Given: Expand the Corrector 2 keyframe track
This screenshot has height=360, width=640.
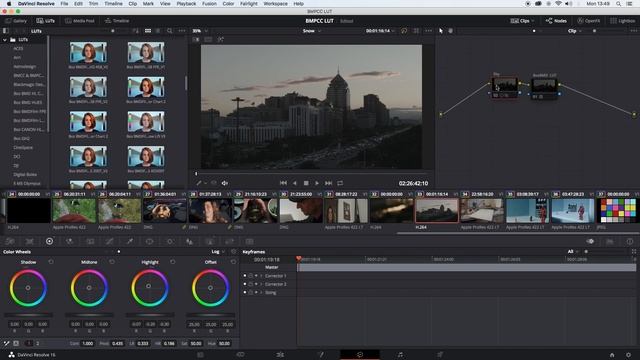Looking at the screenshot, I should 261,284.
